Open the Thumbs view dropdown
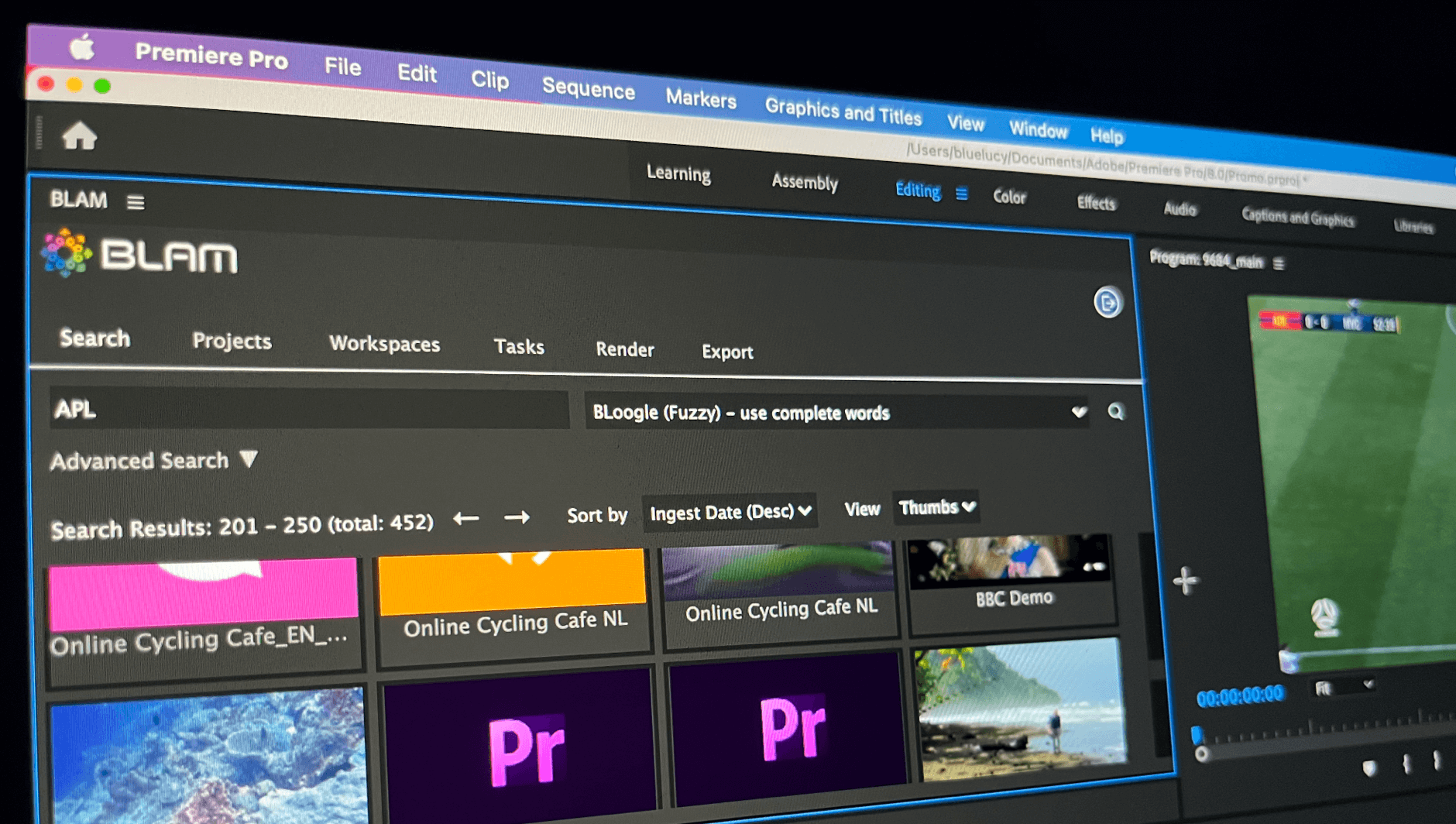This screenshot has width=1456, height=824. 936,508
